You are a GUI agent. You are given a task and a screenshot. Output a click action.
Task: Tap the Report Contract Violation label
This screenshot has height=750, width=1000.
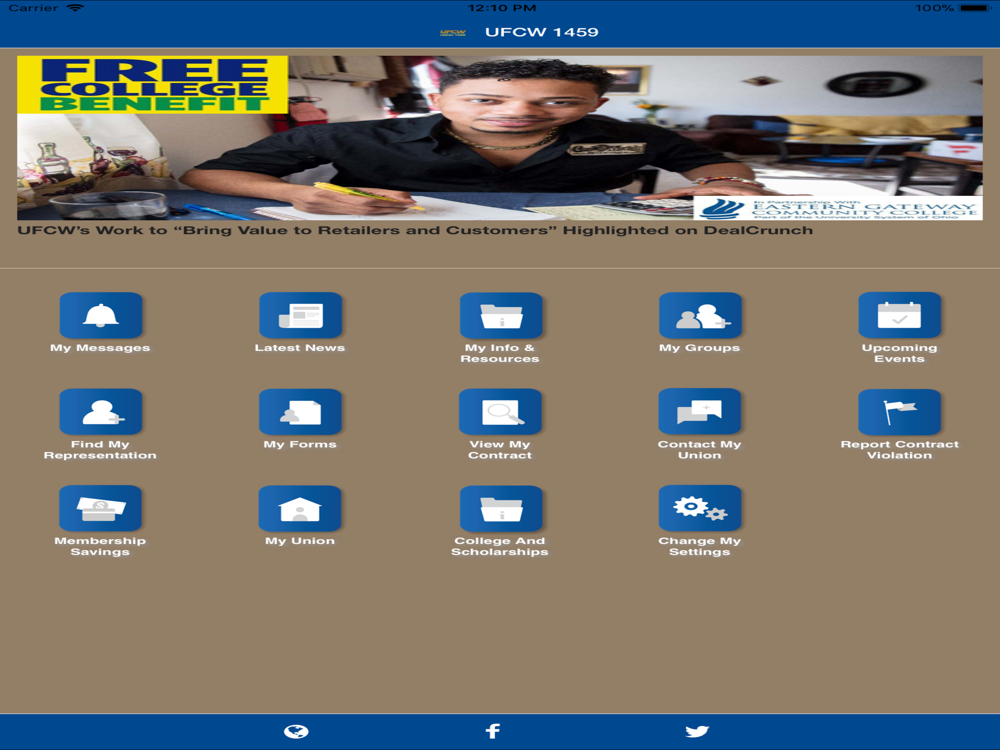899,450
